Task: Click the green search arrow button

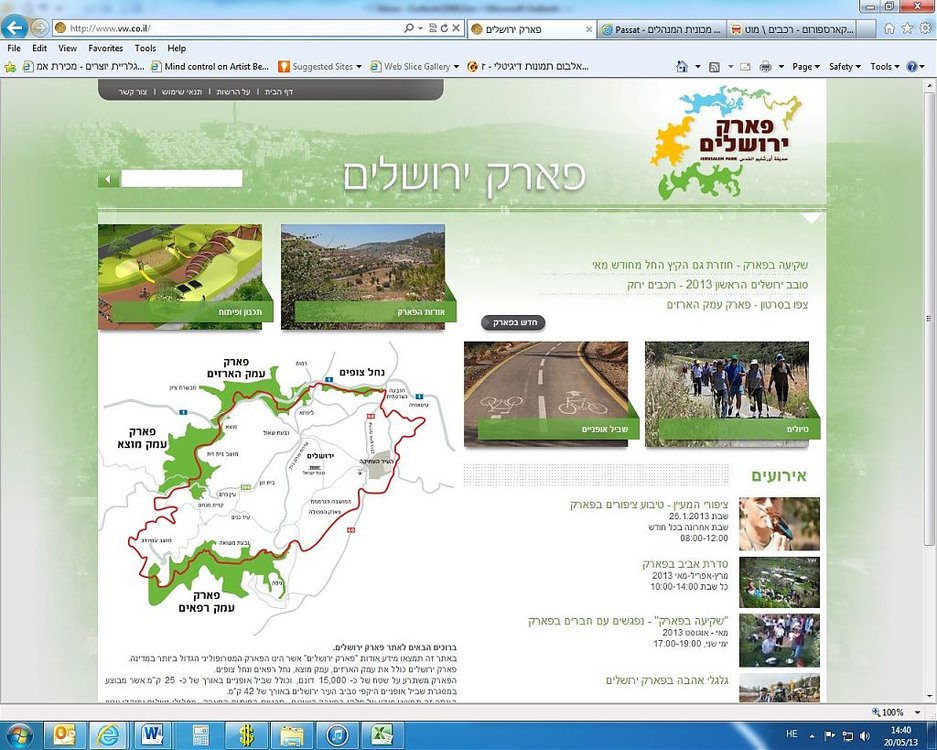Action: pos(108,179)
